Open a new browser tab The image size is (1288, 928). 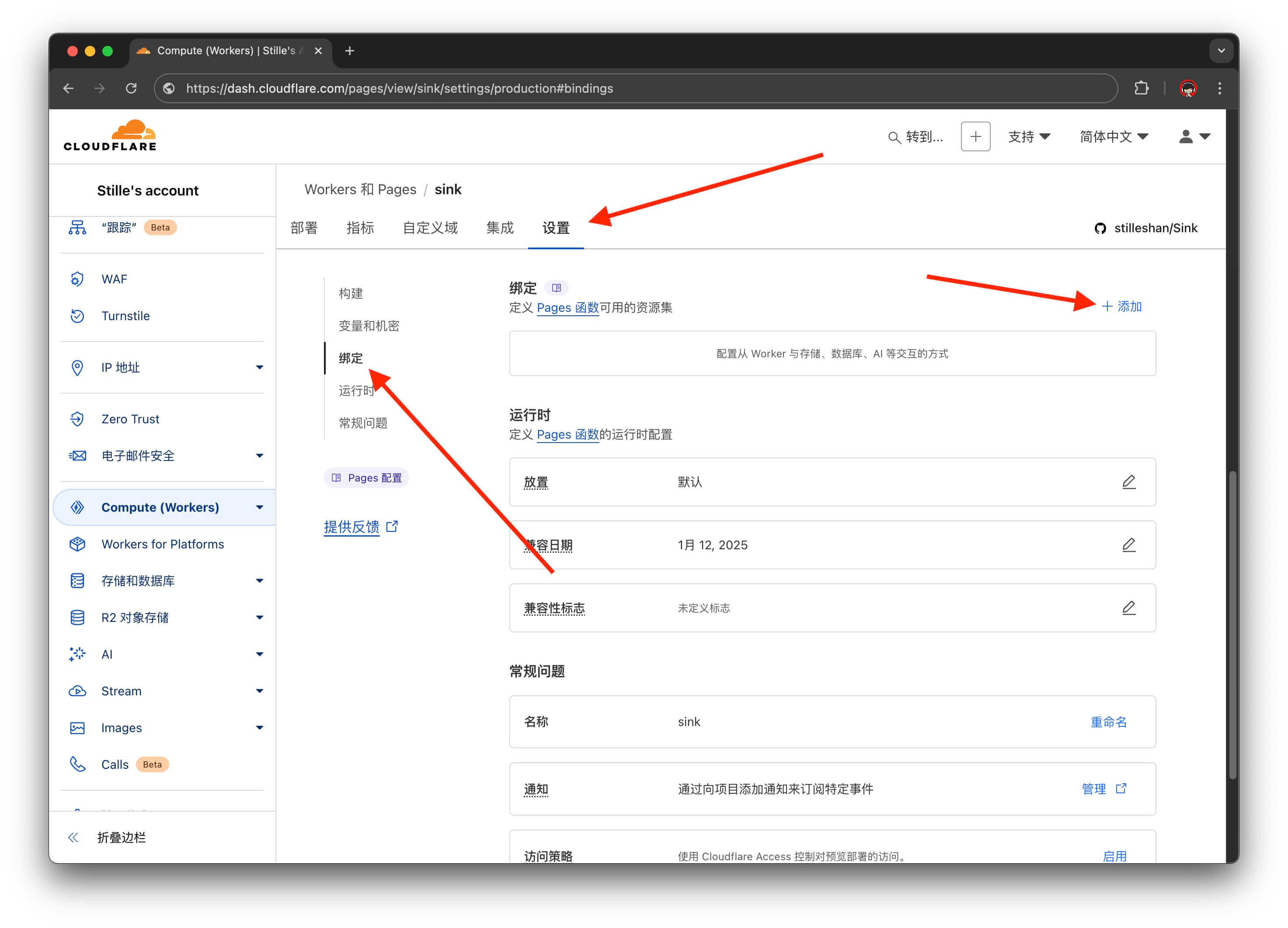(x=350, y=51)
